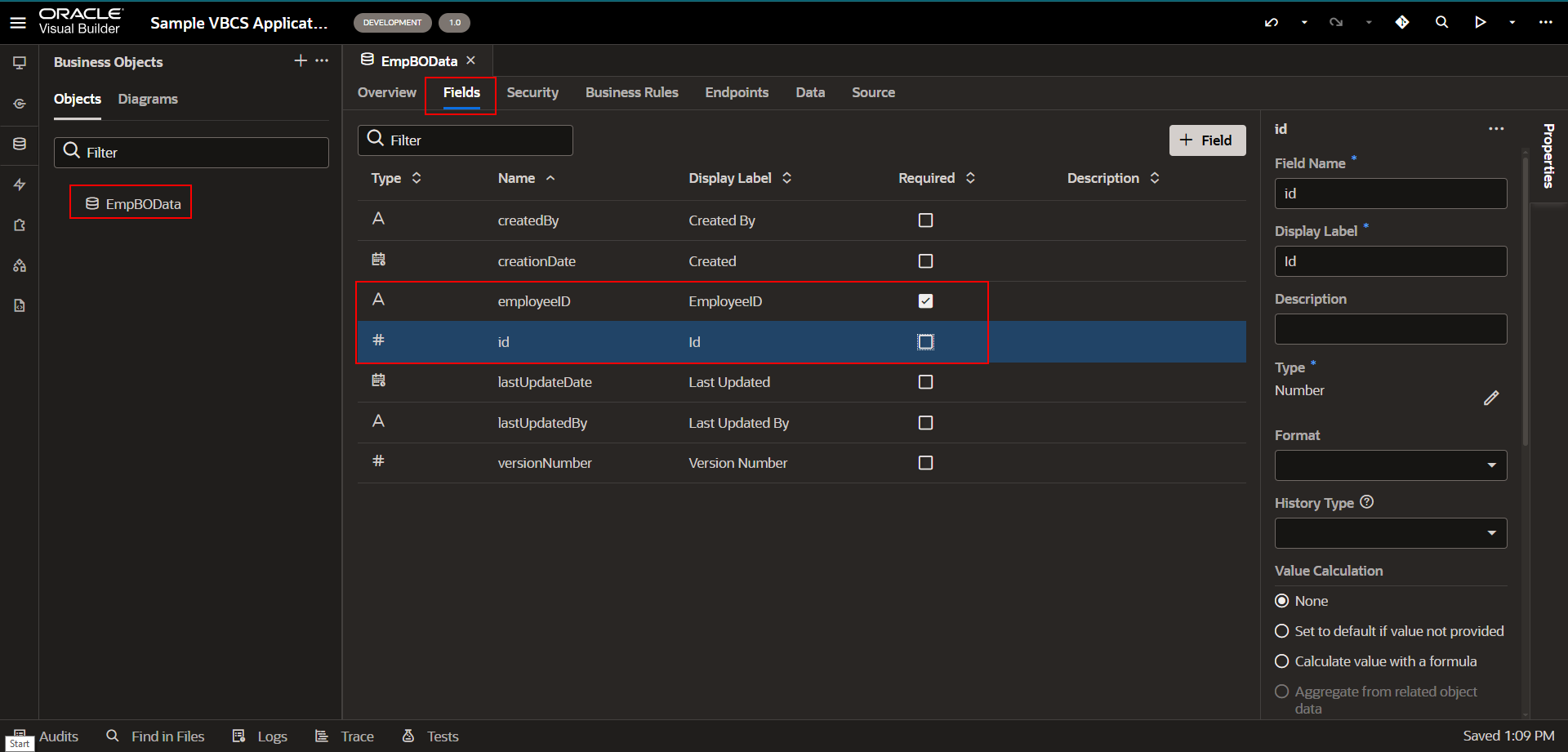The height and width of the screenshot is (752, 1568).
Task: Switch to the Business Rules tab
Action: click(632, 92)
